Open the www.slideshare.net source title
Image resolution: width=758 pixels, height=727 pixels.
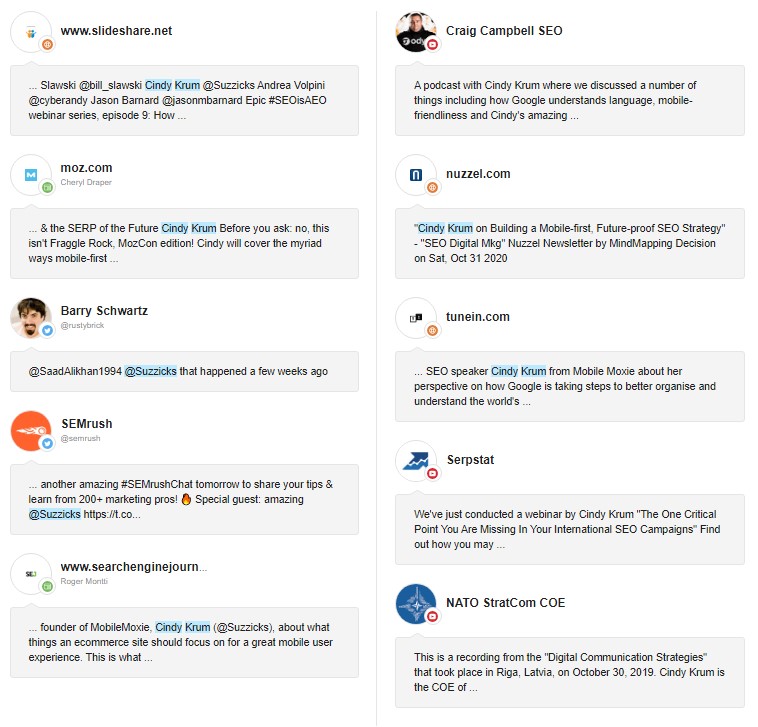coord(116,31)
